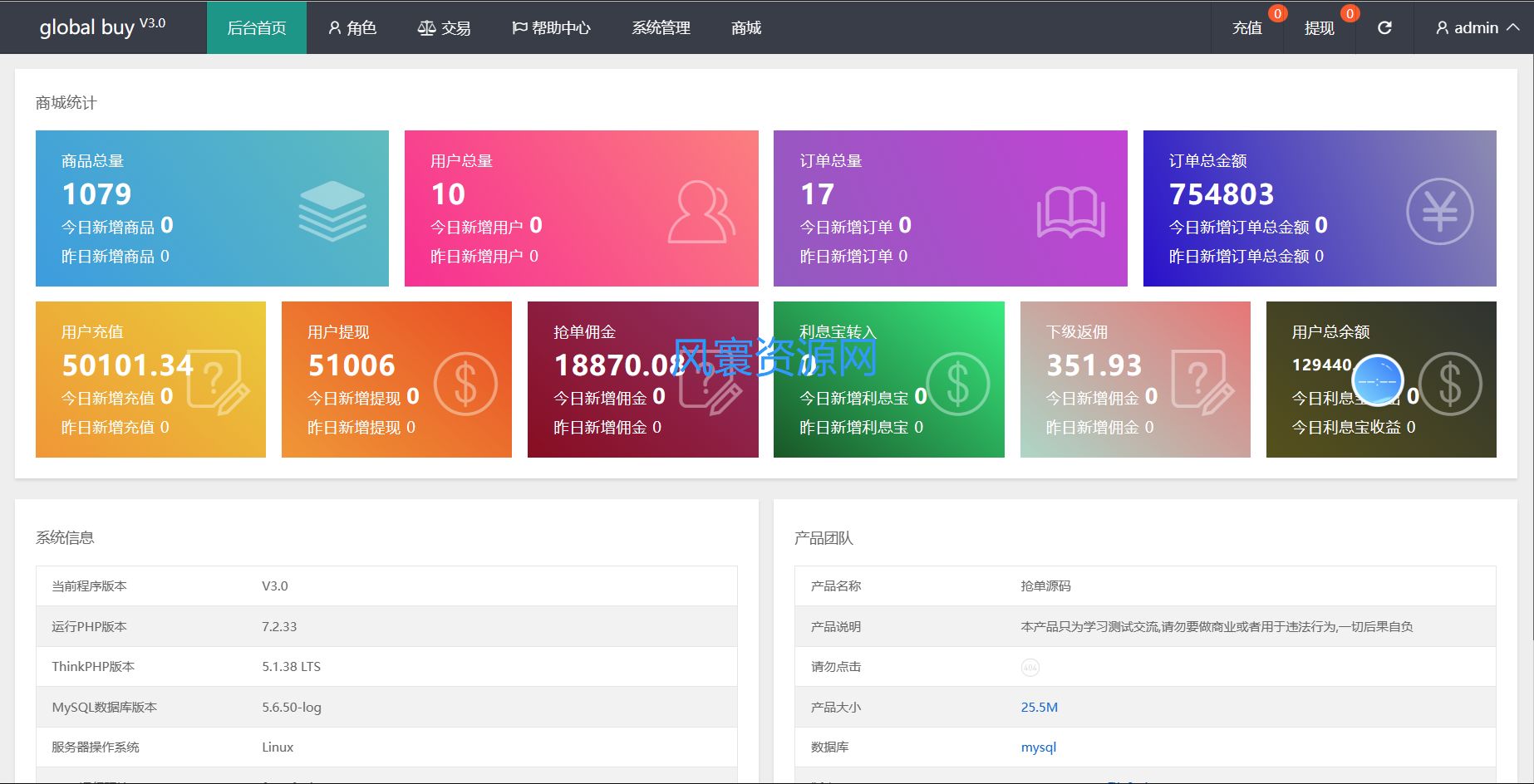Click the dollar icon on 用户提现 card
The height and width of the screenshot is (784, 1534).
click(465, 384)
